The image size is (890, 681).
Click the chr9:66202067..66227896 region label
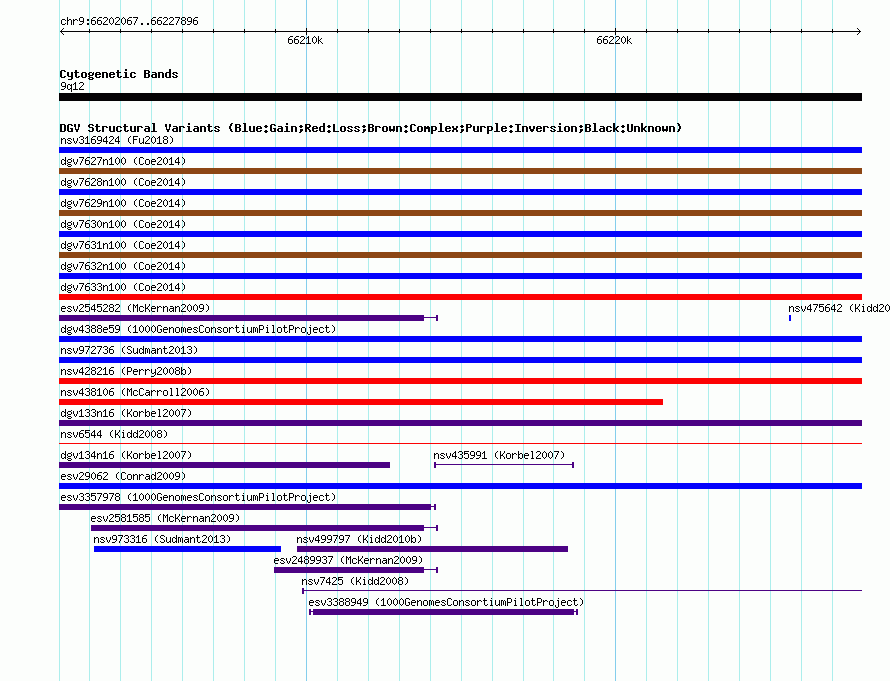click(x=129, y=21)
